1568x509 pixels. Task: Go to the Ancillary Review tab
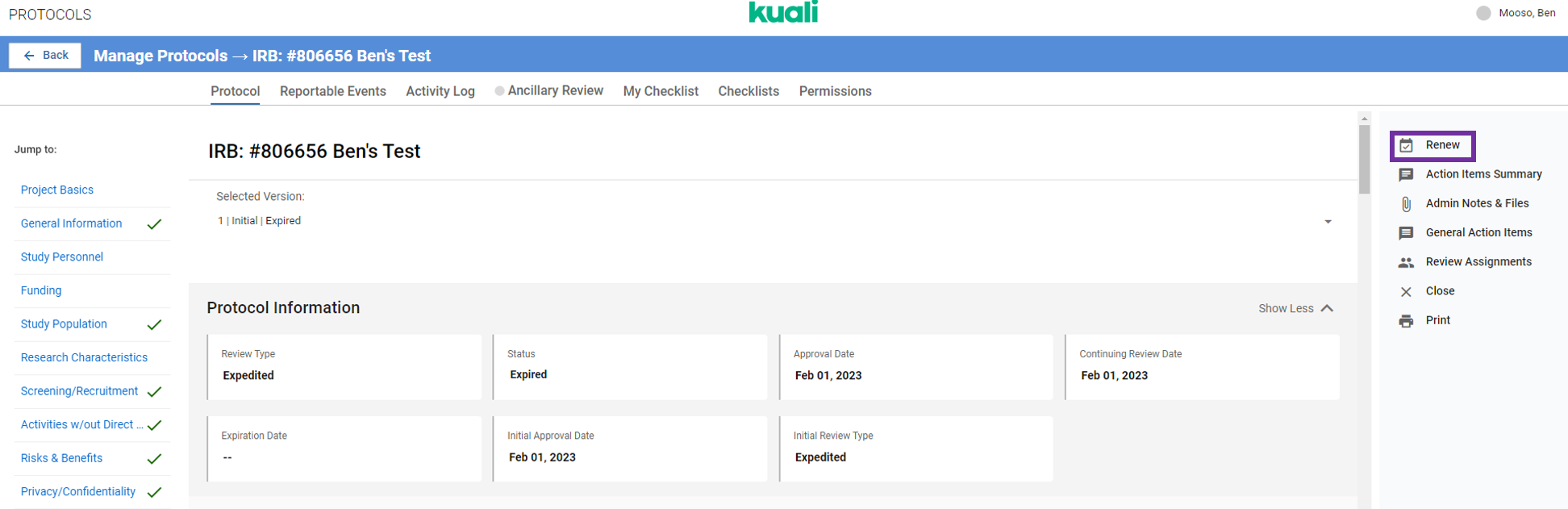coord(555,91)
